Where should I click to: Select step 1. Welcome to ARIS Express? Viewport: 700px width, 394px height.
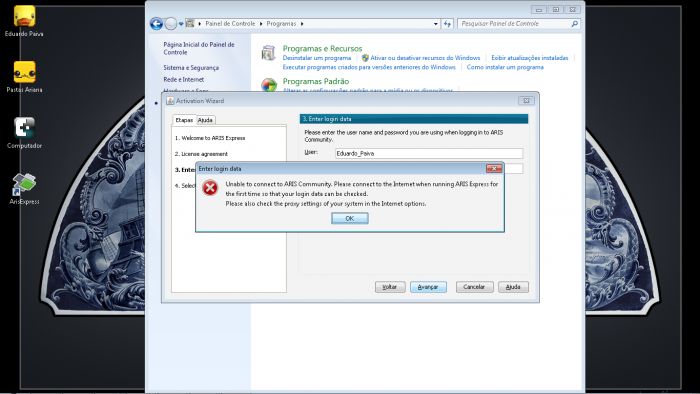210,138
